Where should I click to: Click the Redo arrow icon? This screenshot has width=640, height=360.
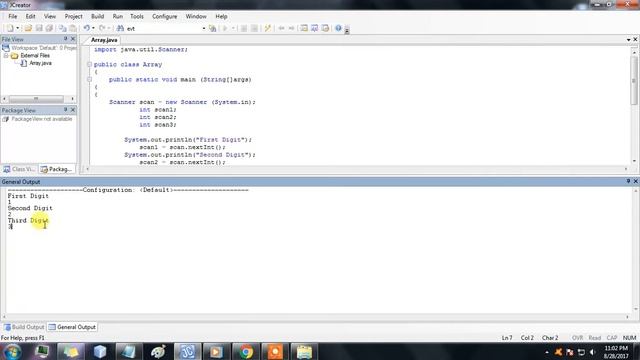click(x=102, y=28)
